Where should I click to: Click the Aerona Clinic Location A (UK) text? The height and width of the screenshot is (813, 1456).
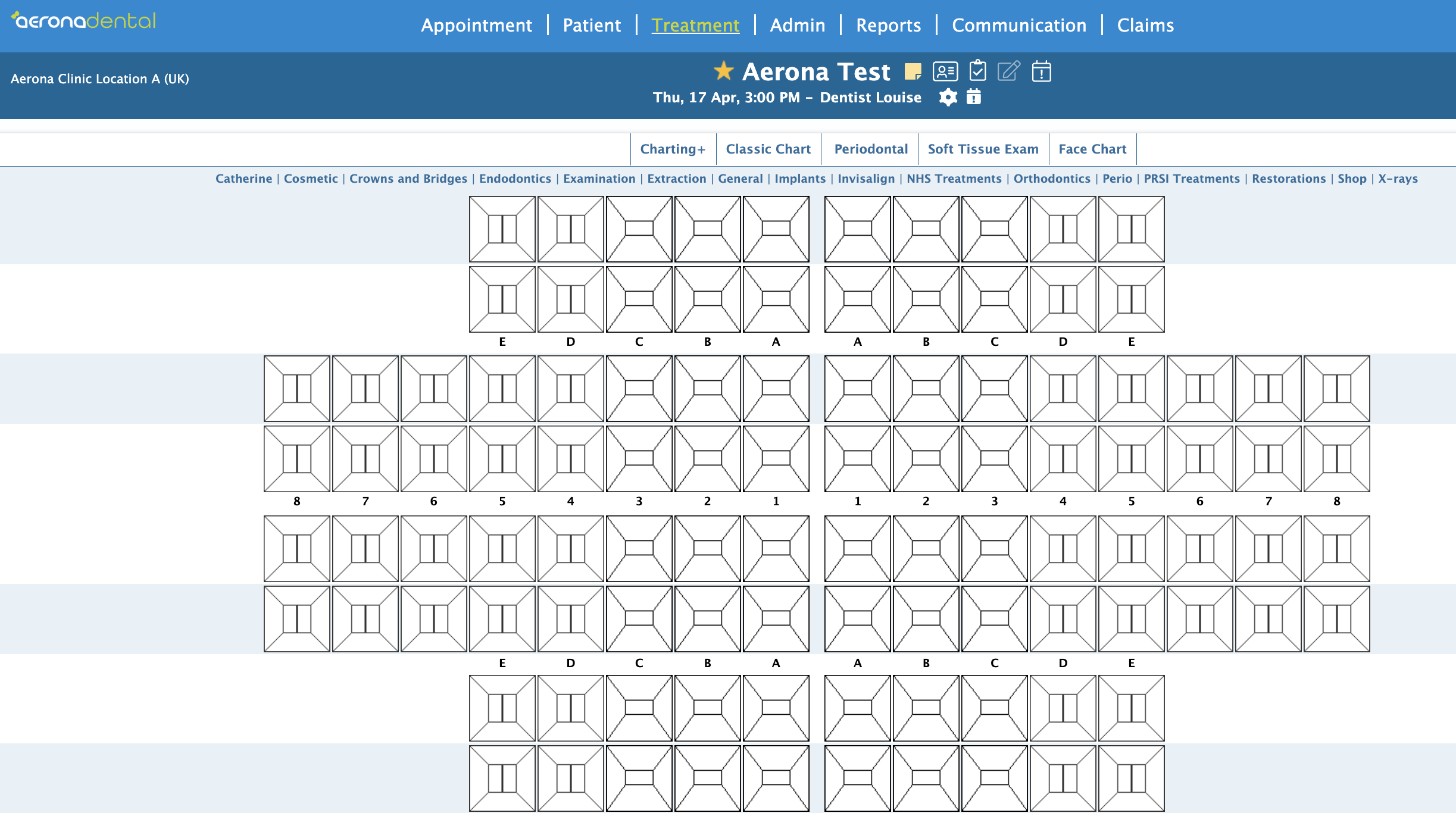pyautogui.click(x=100, y=79)
